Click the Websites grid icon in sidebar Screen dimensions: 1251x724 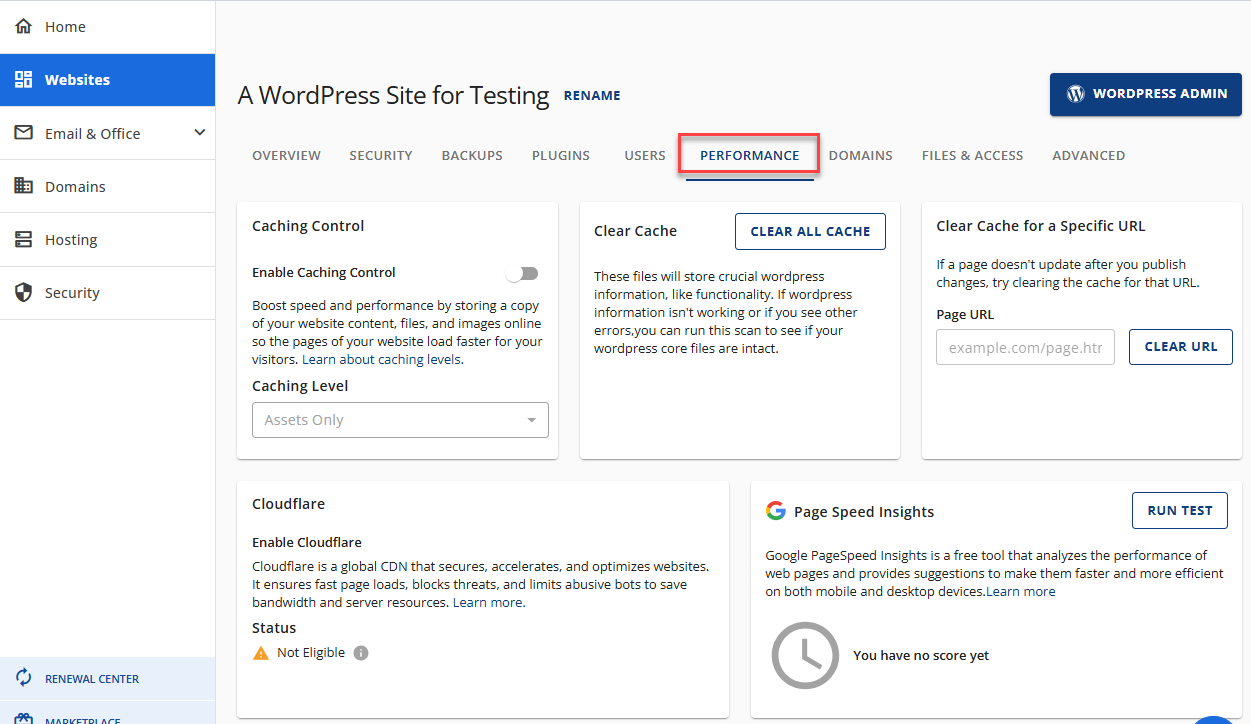(24, 80)
